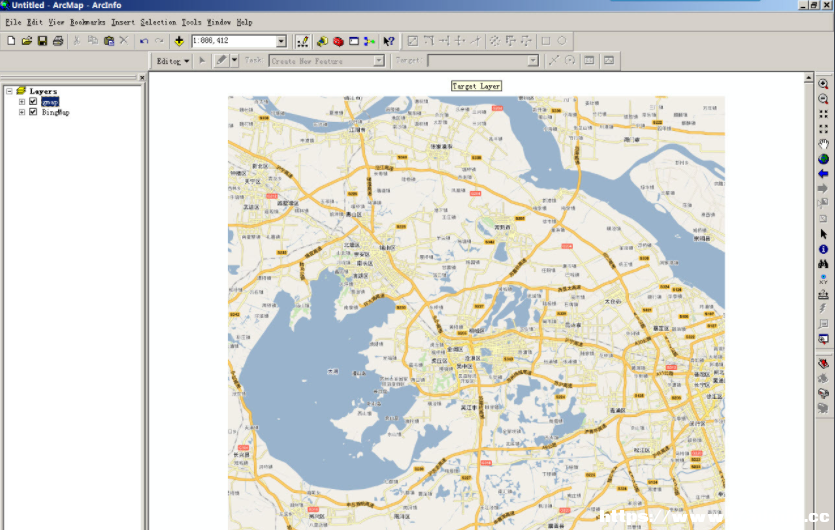Screen dimensions: 835x530
Task: Open the Insert menu
Action: pyautogui.click(x=122, y=22)
